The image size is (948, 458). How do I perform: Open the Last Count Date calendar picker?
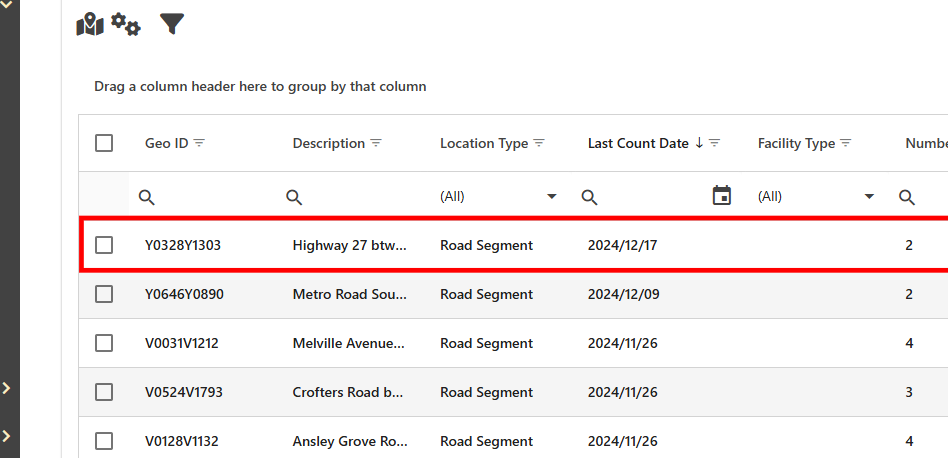[722, 196]
